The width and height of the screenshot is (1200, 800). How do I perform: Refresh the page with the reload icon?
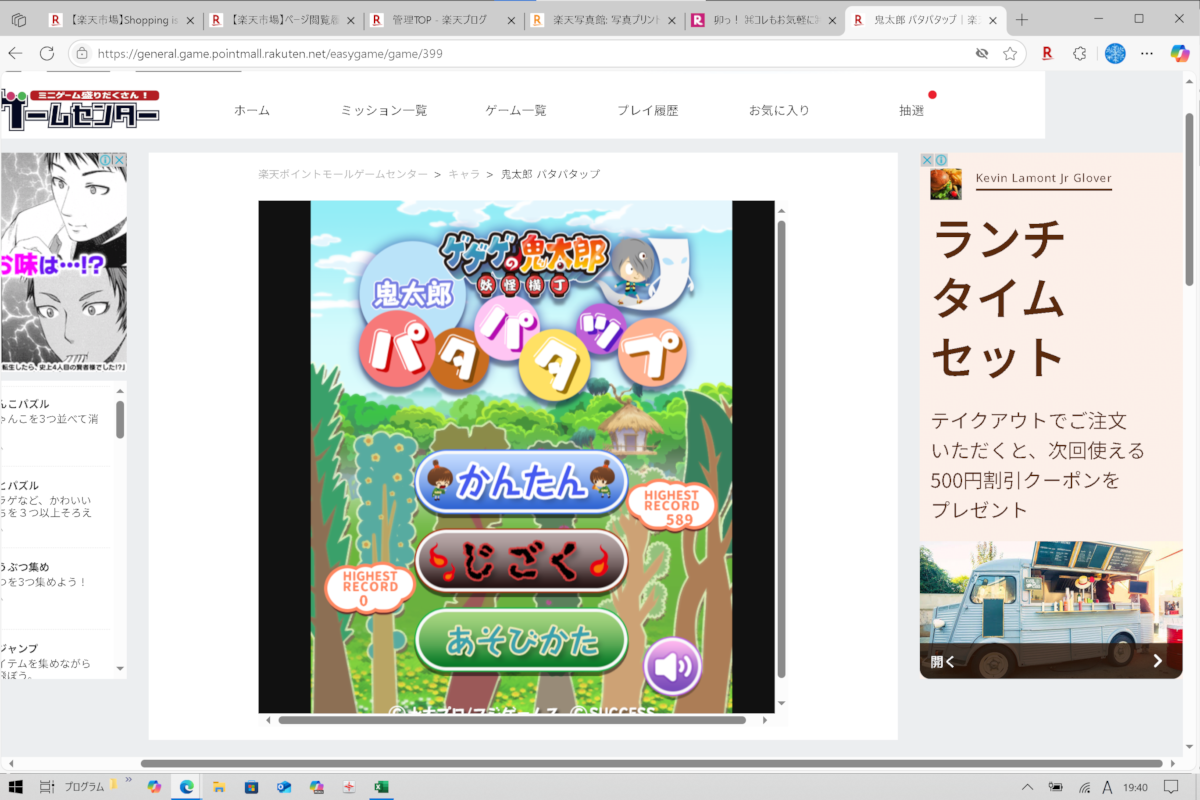pyautogui.click(x=47, y=54)
